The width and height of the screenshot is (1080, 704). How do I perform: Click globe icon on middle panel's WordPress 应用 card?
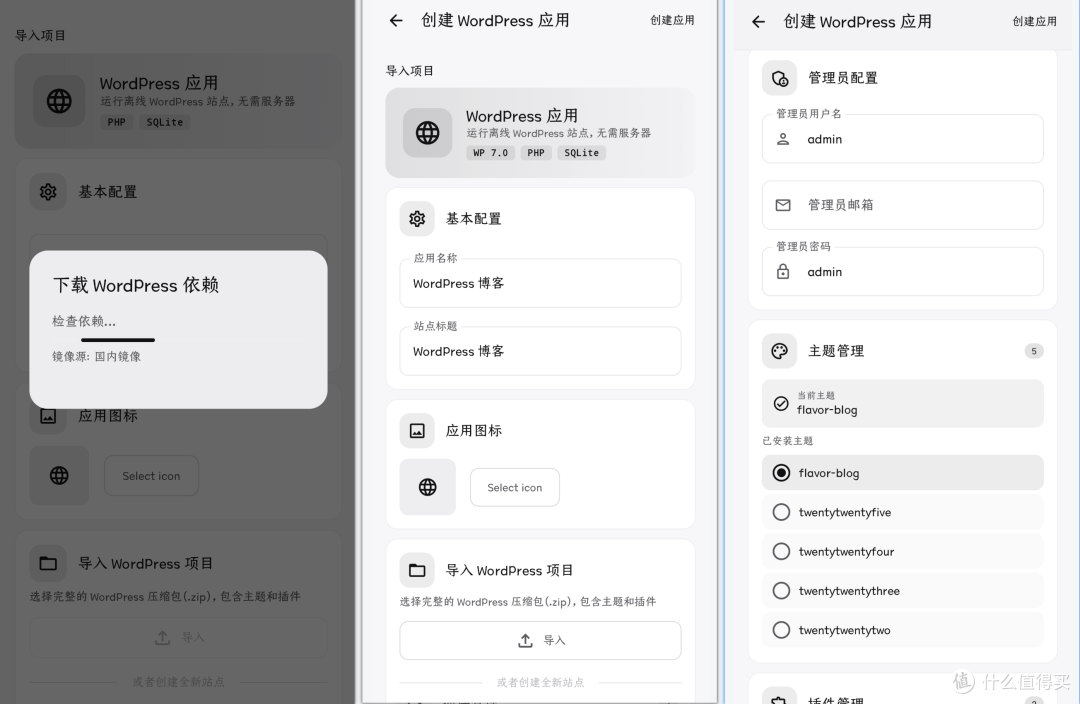tap(428, 132)
